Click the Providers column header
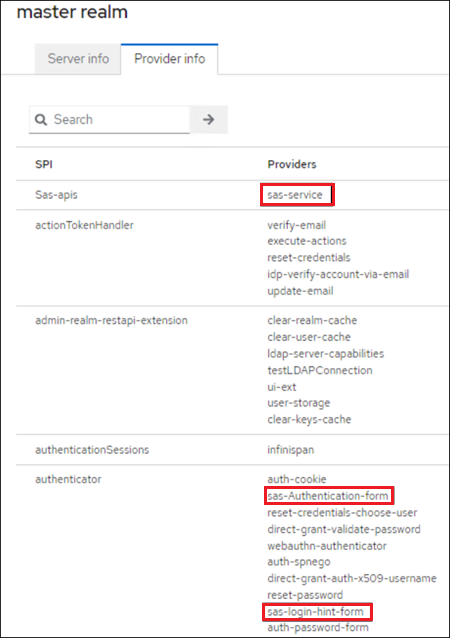The height and width of the screenshot is (638, 450). point(292,164)
